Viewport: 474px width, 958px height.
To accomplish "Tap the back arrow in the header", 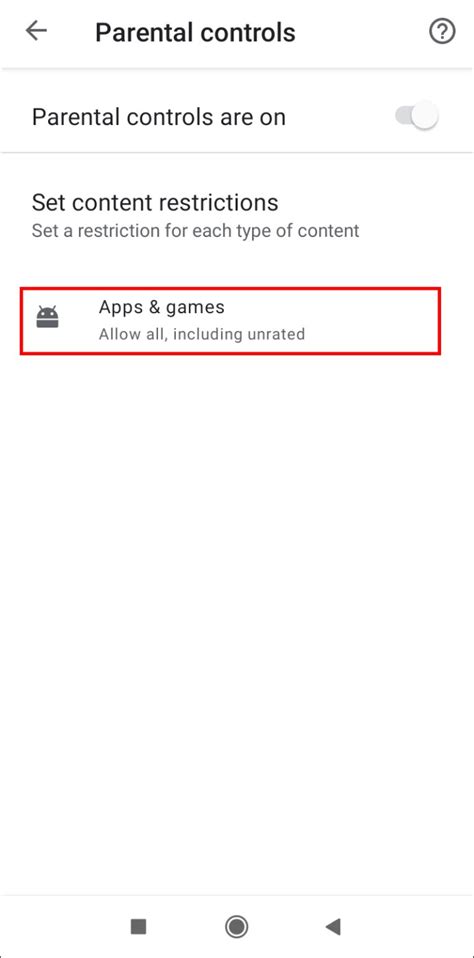I will click(36, 31).
